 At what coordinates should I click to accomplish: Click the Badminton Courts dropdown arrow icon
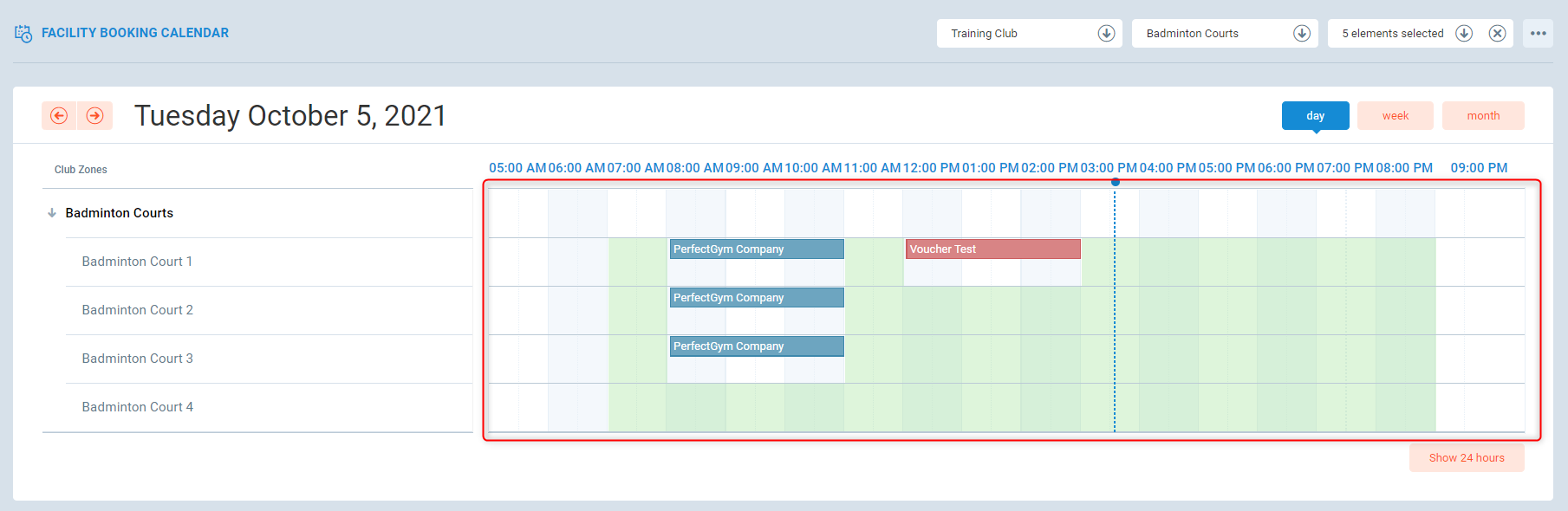coord(1301,34)
